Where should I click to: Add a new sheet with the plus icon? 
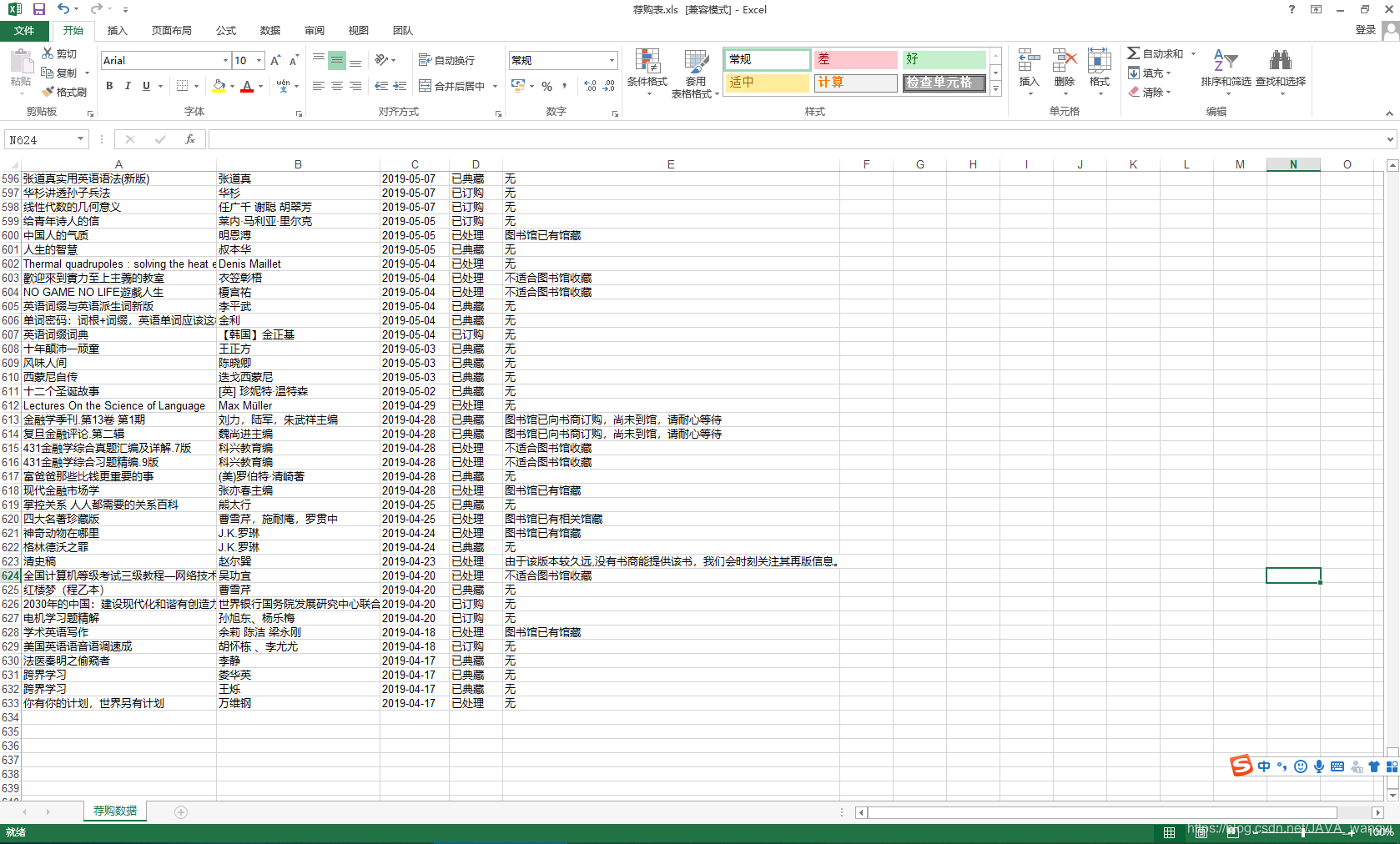click(181, 811)
